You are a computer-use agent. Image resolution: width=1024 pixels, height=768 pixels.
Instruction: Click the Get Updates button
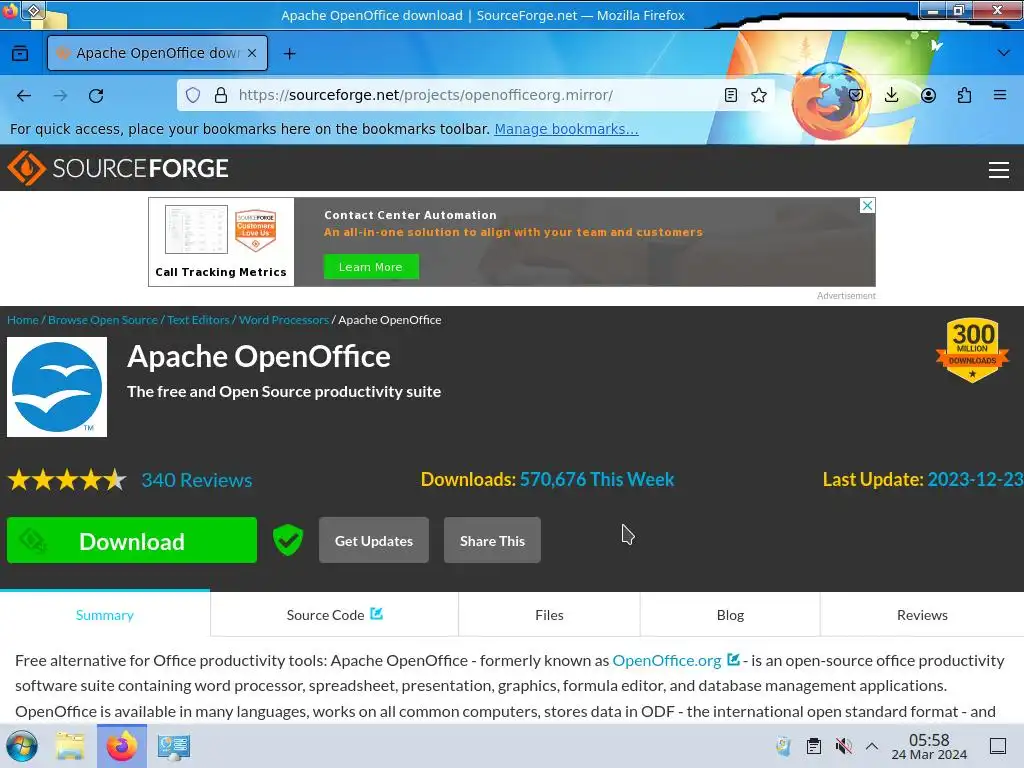point(374,540)
